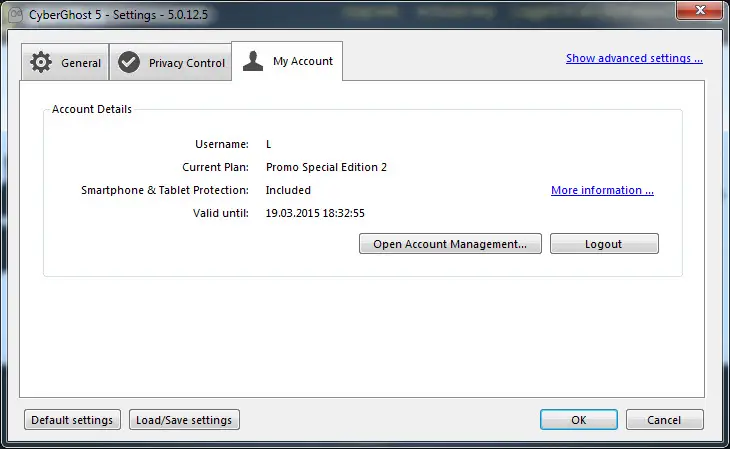Click Open Account Management button
Viewport: 730px width, 449px height.
click(x=450, y=244)
